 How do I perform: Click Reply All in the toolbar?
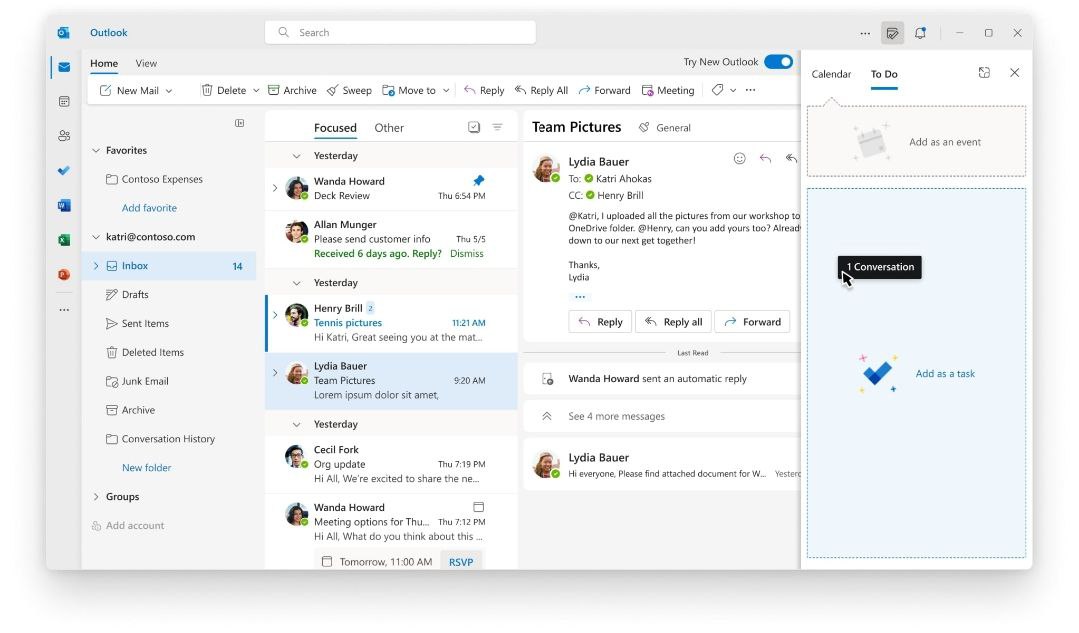click(x=541, y=90)
